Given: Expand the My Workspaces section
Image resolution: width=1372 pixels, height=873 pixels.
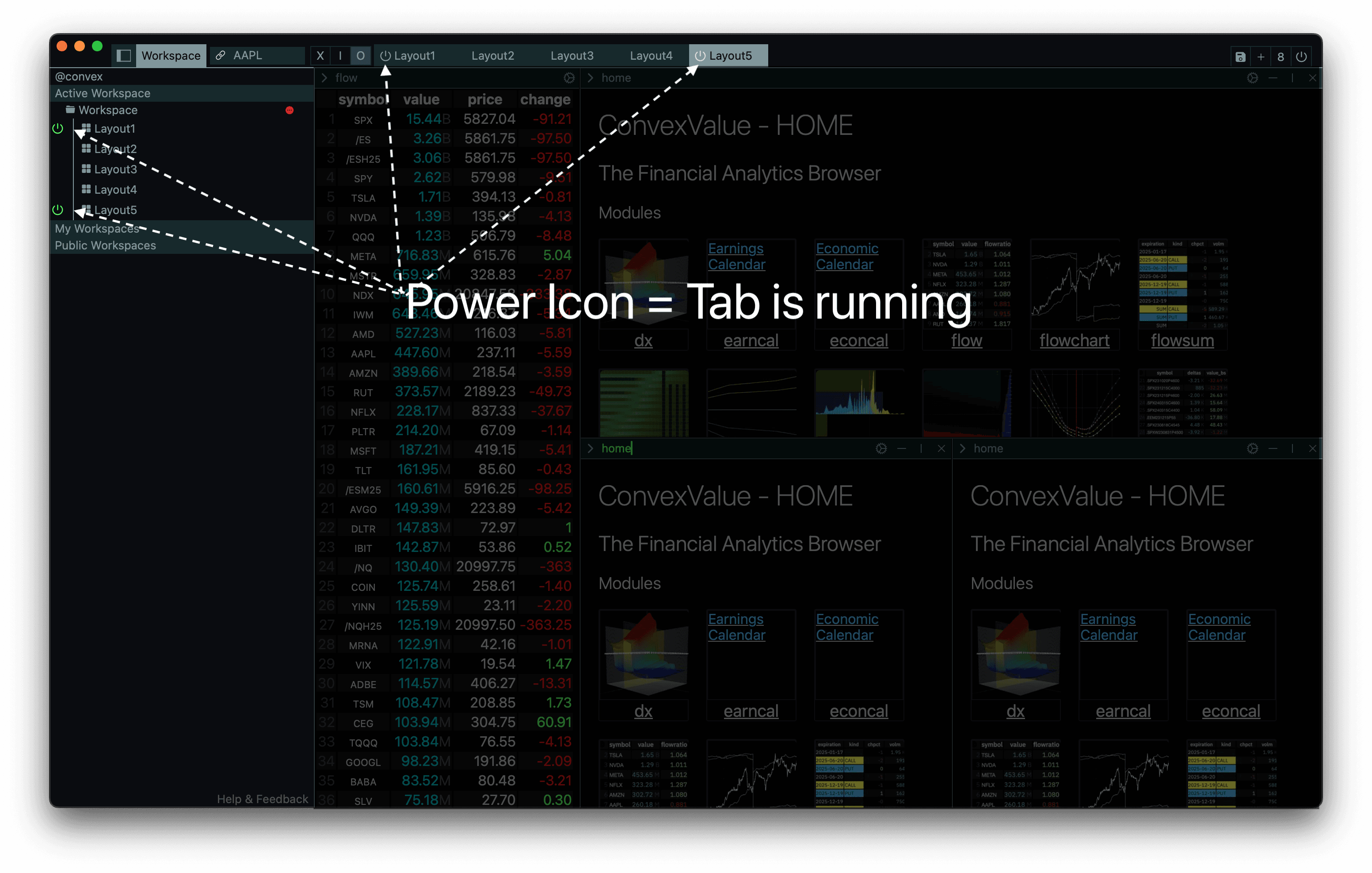Looking at the screenshot, I should [x=182, y=228].
